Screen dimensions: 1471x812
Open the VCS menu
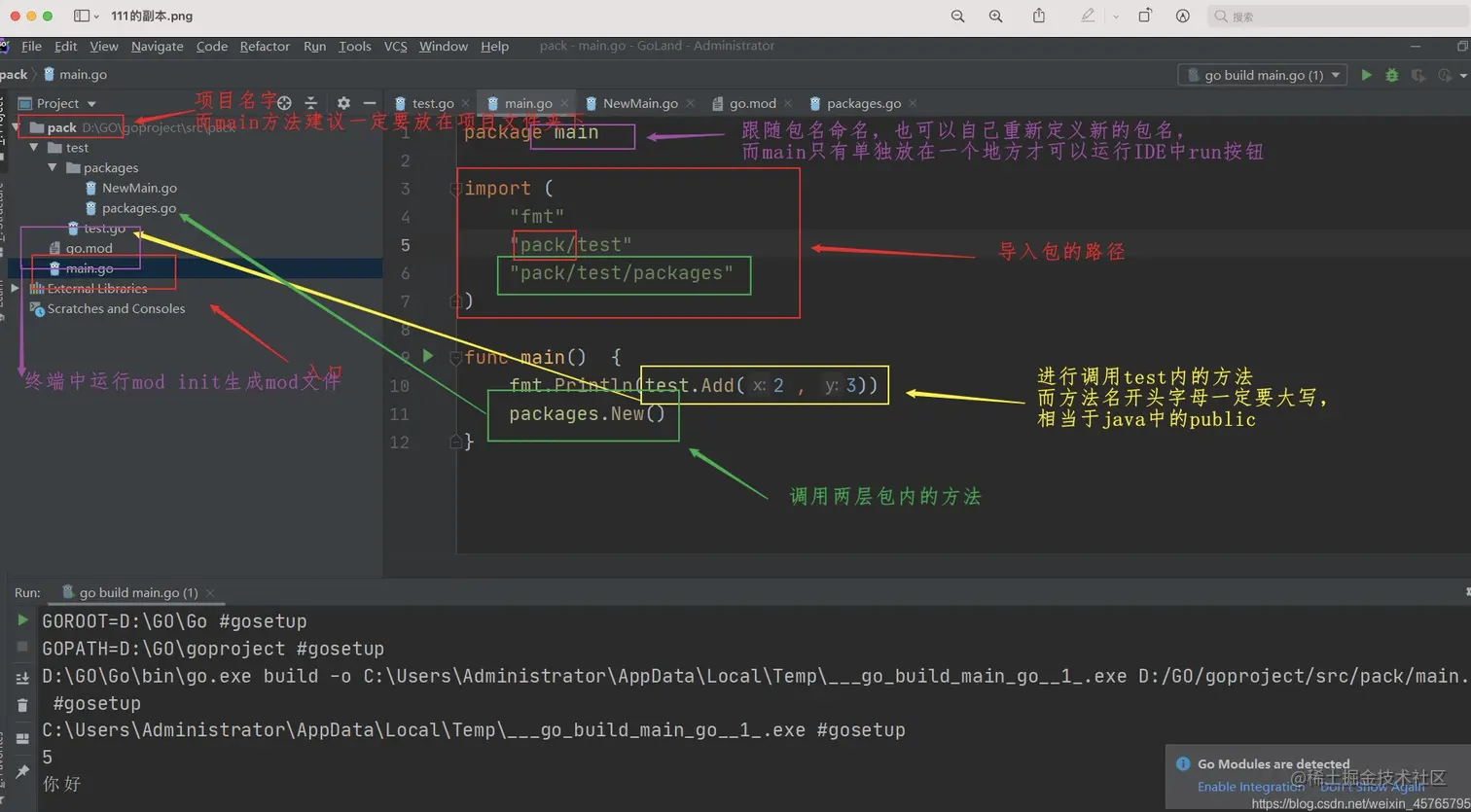pos(396,47)
